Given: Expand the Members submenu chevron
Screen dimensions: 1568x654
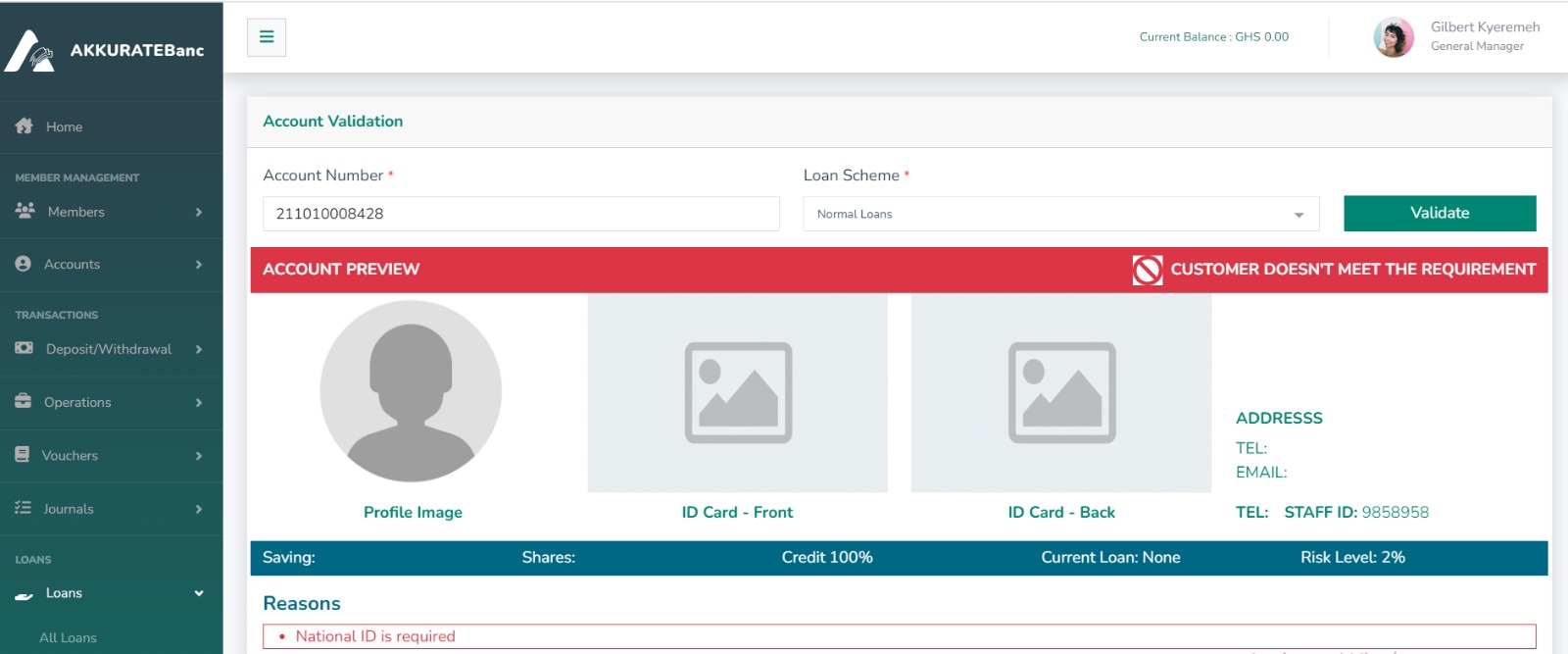Looking at the screenshot, I should pos(199,212).
